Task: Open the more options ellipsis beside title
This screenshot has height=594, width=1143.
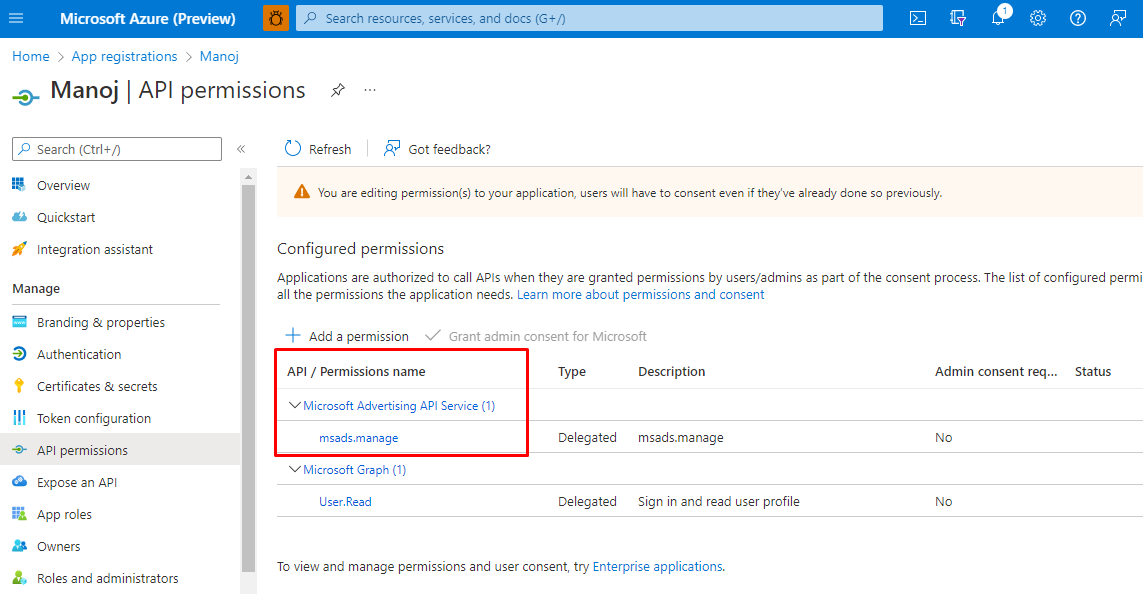Action: point(370,90)
